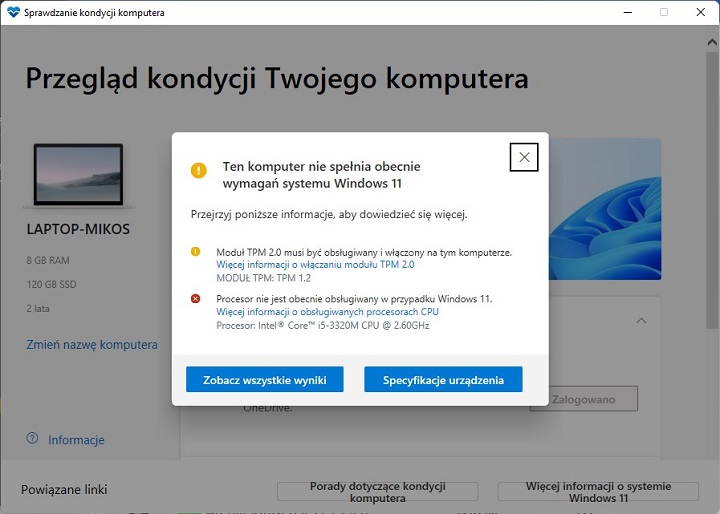Open link about enabling TPM 2.0 module
This screenshot has width=720, height=514.
(x=315, y=265)
